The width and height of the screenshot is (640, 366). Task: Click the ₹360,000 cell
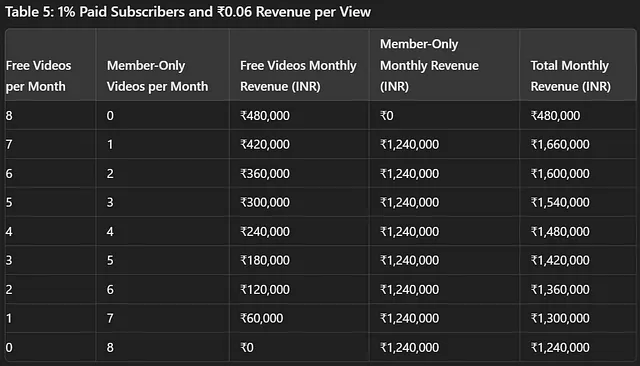tap(265, 173)
